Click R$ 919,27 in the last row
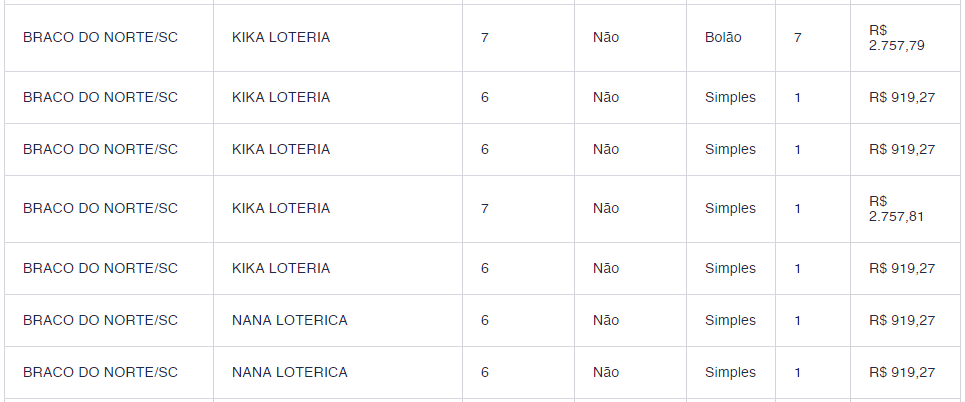965x402 pixels. (902, 372)
